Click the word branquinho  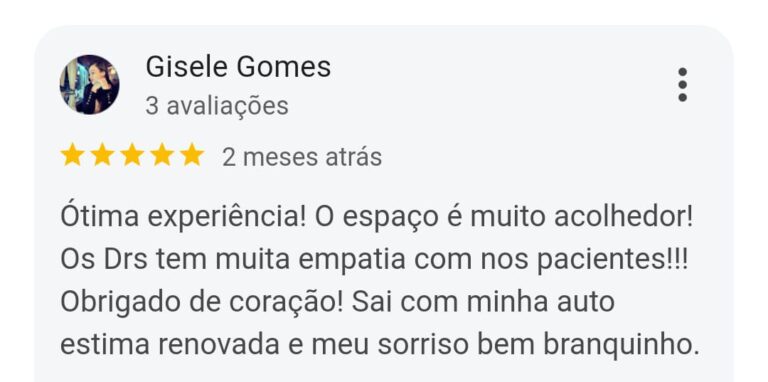pyautogui.click(x=622, y=345)
